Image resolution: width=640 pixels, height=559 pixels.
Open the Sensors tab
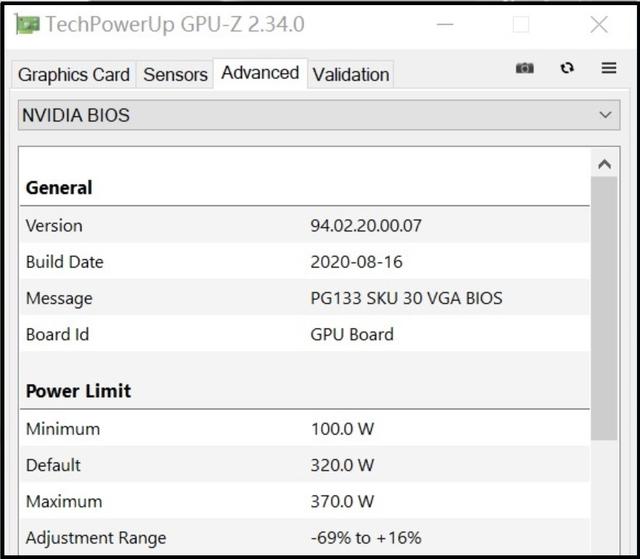(x=175, y=75)
